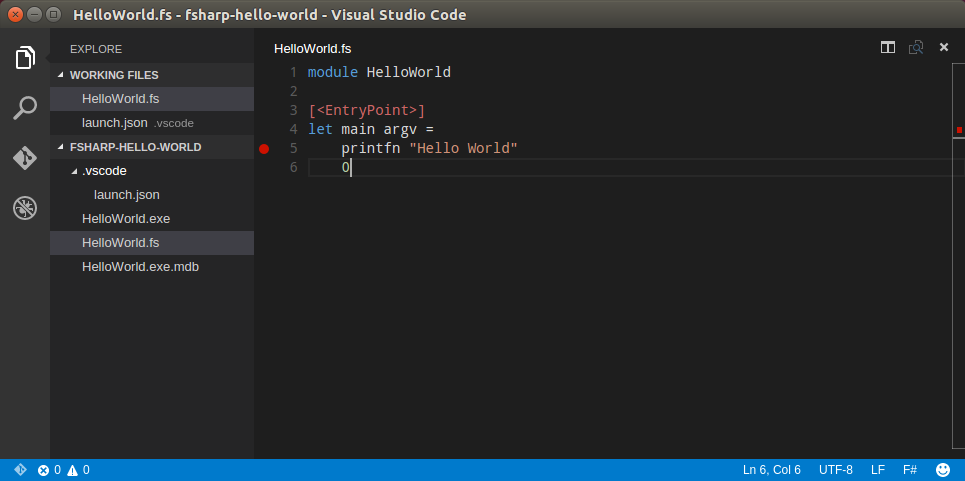Send feedback via the smiley icon
The height and width of the screenshot is (481, 965).
coord(943,470)
